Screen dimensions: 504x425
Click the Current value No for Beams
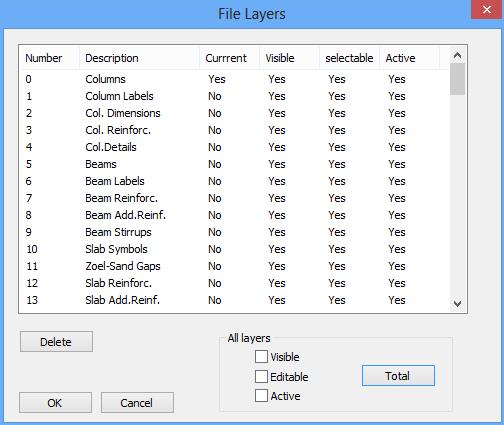click(x=215, y=164)
